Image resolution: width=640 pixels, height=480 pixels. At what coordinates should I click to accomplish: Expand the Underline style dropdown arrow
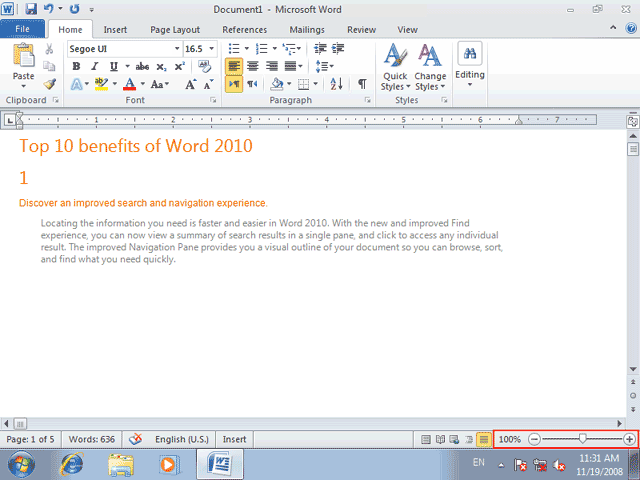[127, 67]
